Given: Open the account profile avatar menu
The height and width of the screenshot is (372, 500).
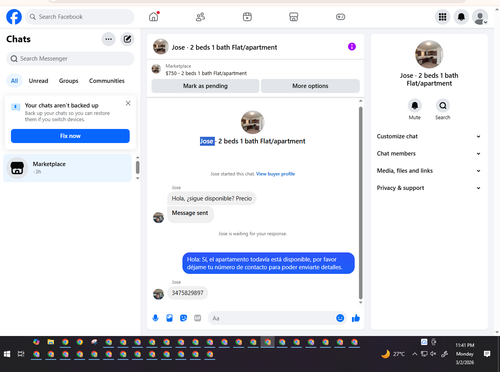Looking at the screenshot, I should (x=480, y=17).
